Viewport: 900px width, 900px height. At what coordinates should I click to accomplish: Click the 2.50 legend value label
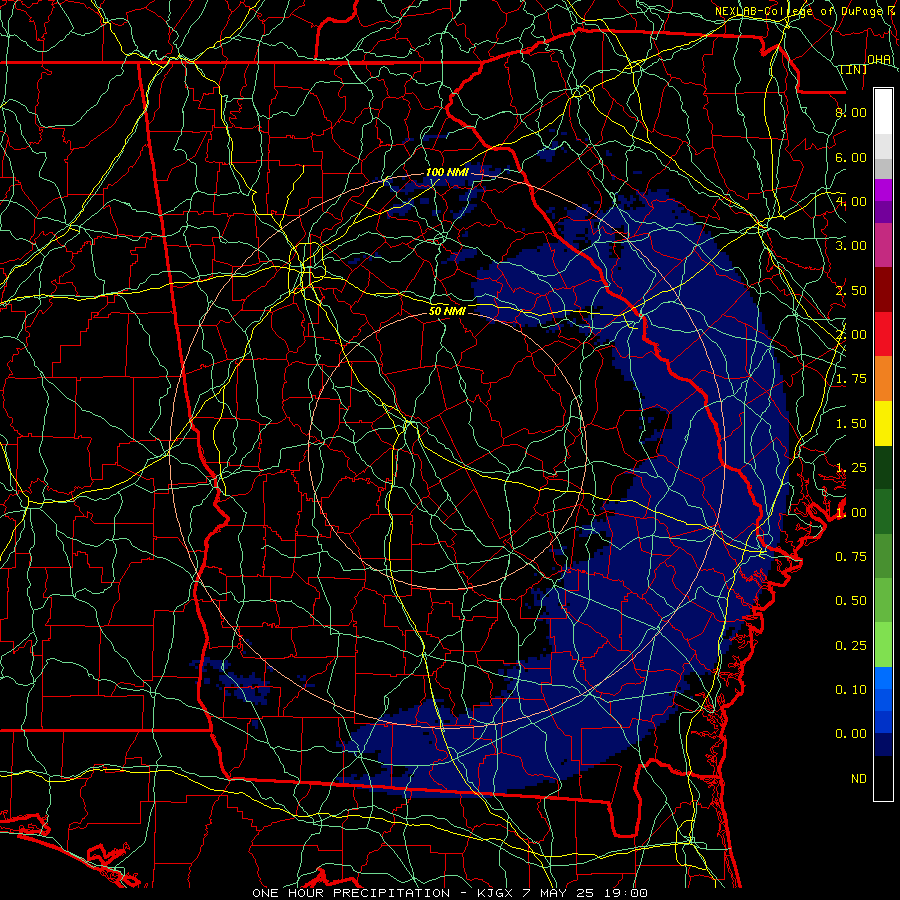click(851, 290)
